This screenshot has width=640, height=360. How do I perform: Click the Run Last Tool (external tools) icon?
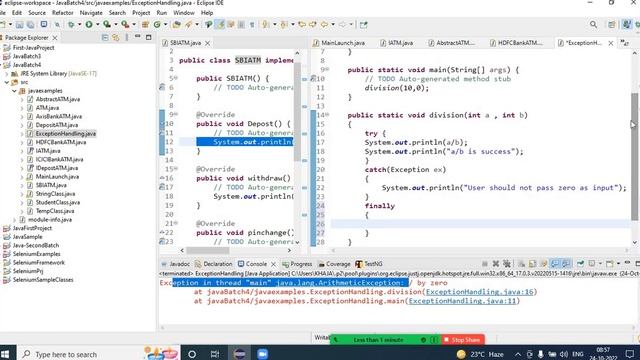[125, 24]
